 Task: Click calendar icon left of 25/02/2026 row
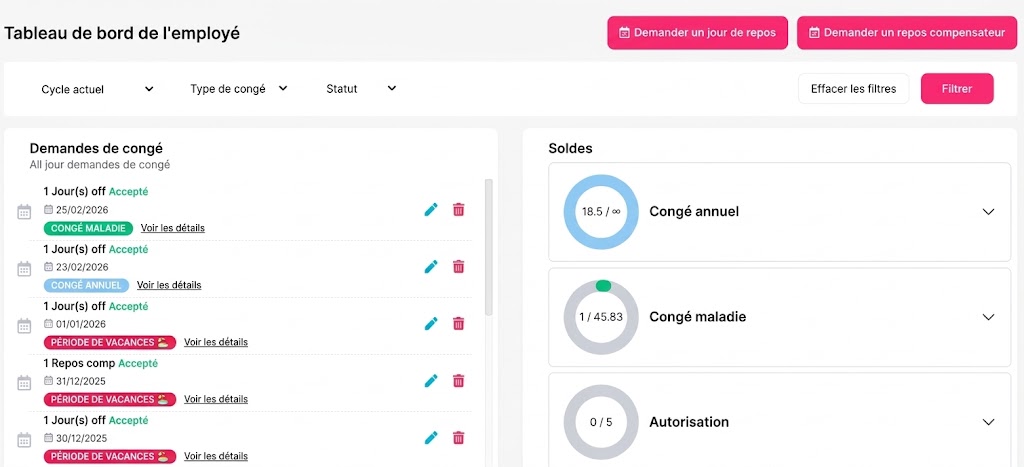(24, 212)
